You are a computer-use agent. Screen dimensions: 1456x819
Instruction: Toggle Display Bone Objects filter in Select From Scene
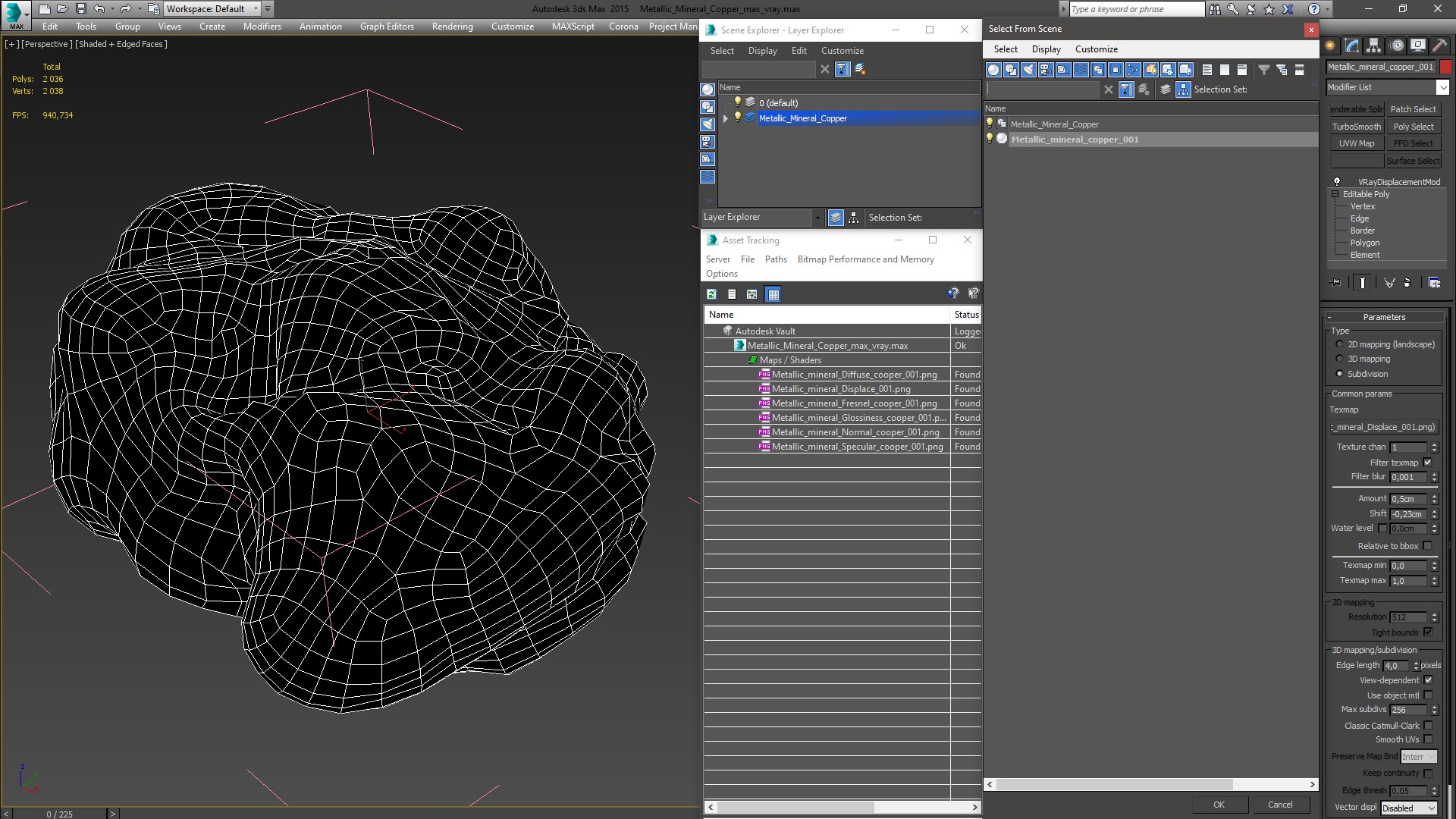click(1133, 70)
